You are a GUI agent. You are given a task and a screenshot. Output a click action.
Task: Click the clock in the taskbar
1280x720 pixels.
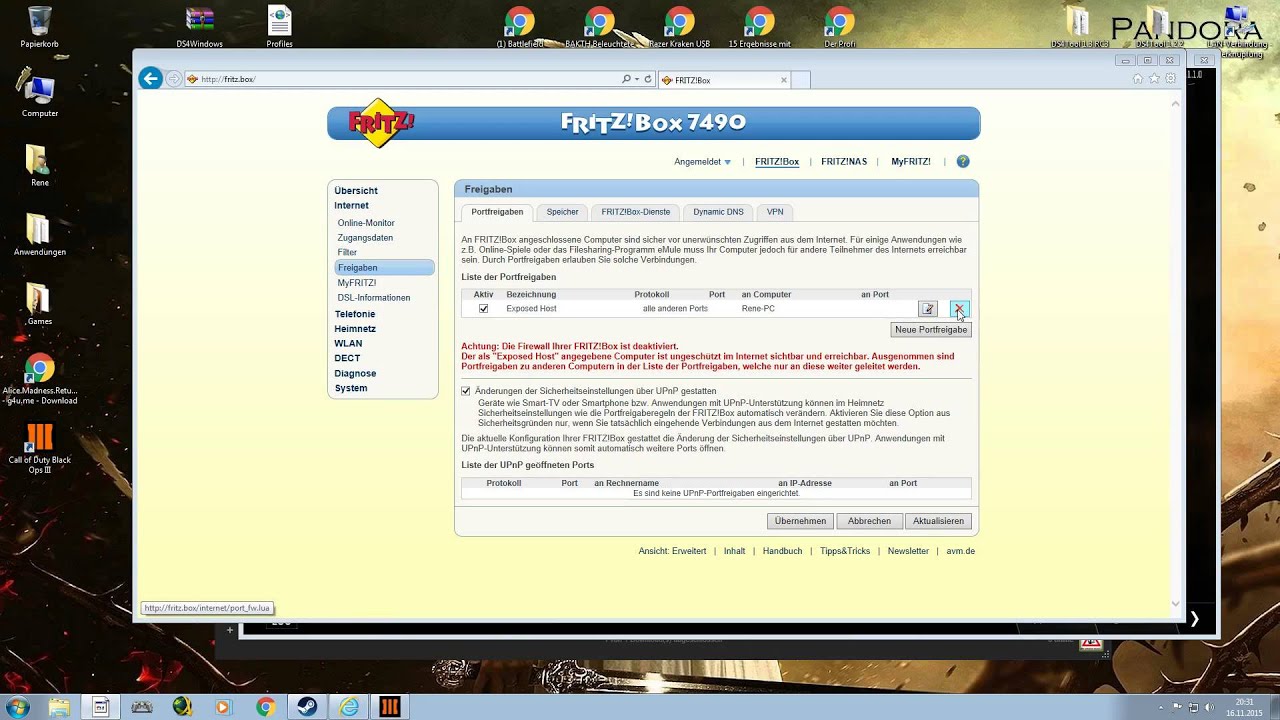tap(1244, 707)
